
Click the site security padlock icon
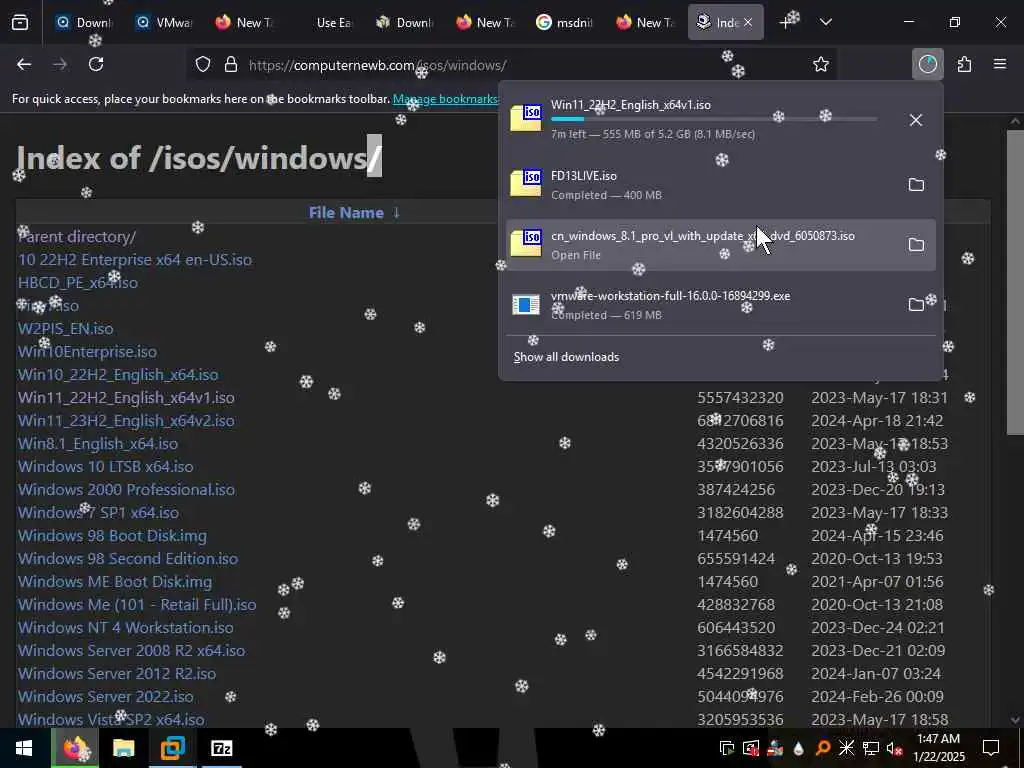coord(231,65)
